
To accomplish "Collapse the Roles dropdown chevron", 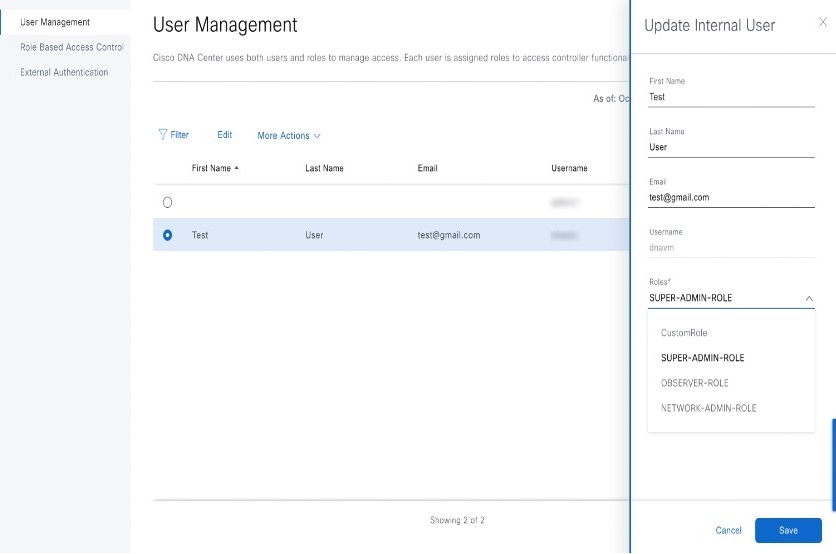I will 809,299.
